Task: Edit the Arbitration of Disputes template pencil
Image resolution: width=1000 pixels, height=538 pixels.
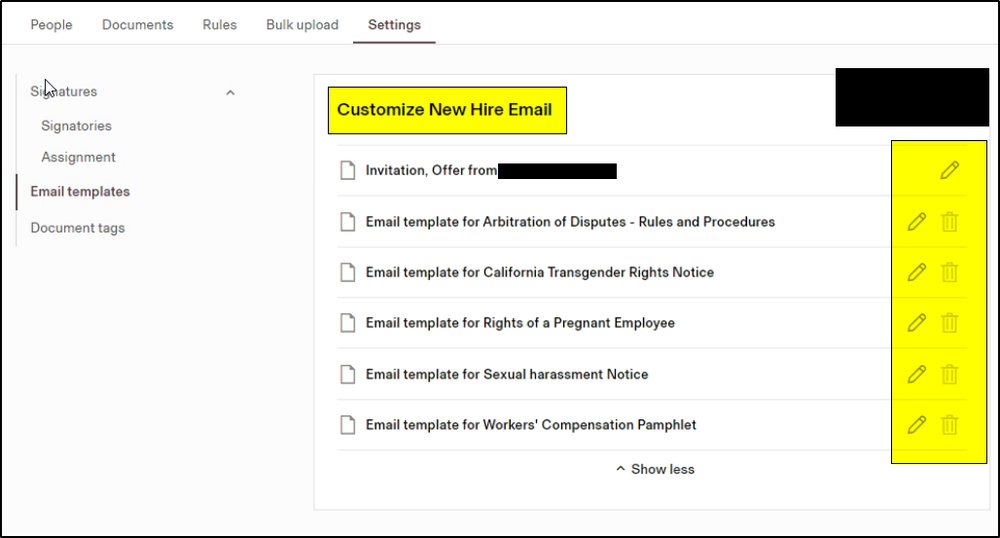Action: pos(916,222)
